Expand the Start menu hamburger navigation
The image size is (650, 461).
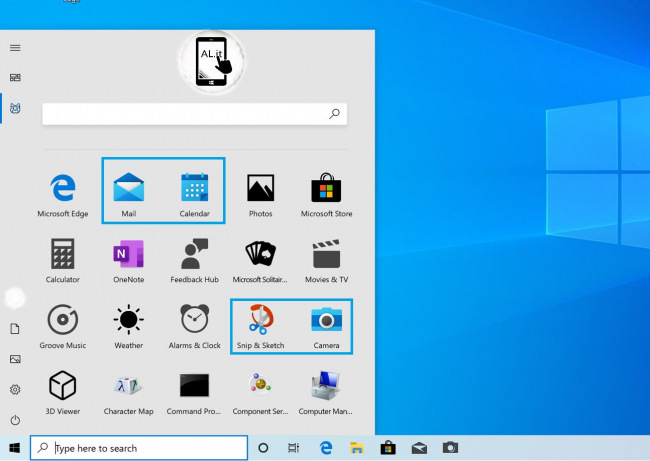coord(15,48)
